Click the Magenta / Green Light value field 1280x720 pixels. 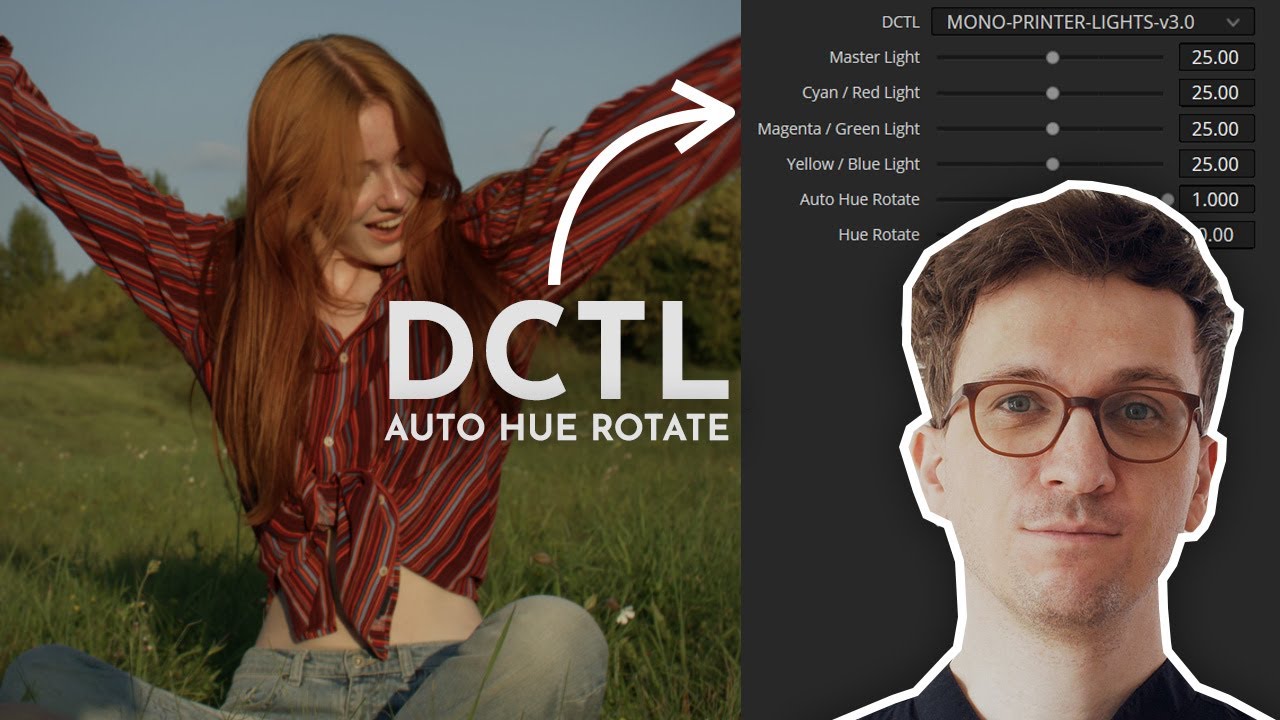[1216, 129]
